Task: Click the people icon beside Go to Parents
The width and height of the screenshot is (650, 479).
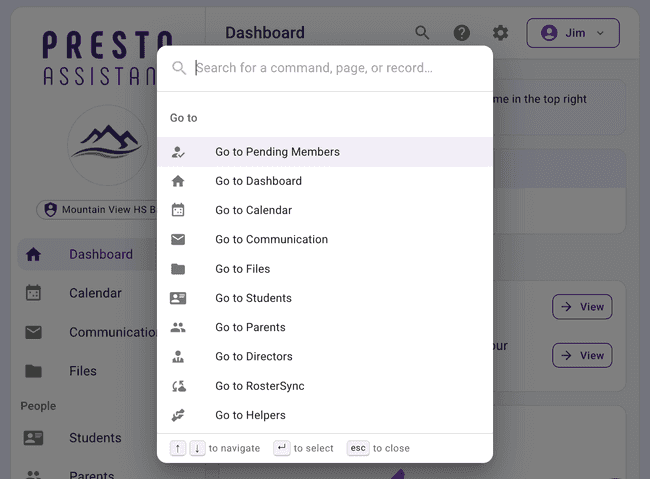Action: (x=178, y=328)
